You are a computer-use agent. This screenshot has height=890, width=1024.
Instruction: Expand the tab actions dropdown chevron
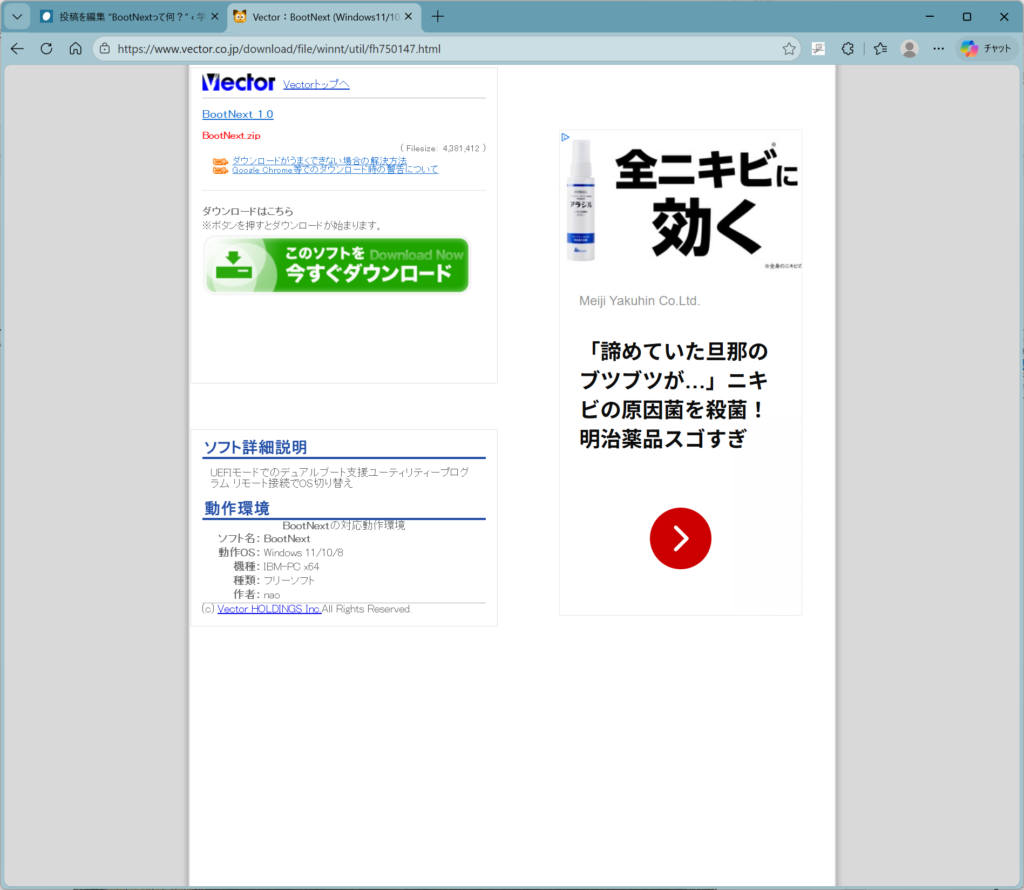click(x=16, y=16)
